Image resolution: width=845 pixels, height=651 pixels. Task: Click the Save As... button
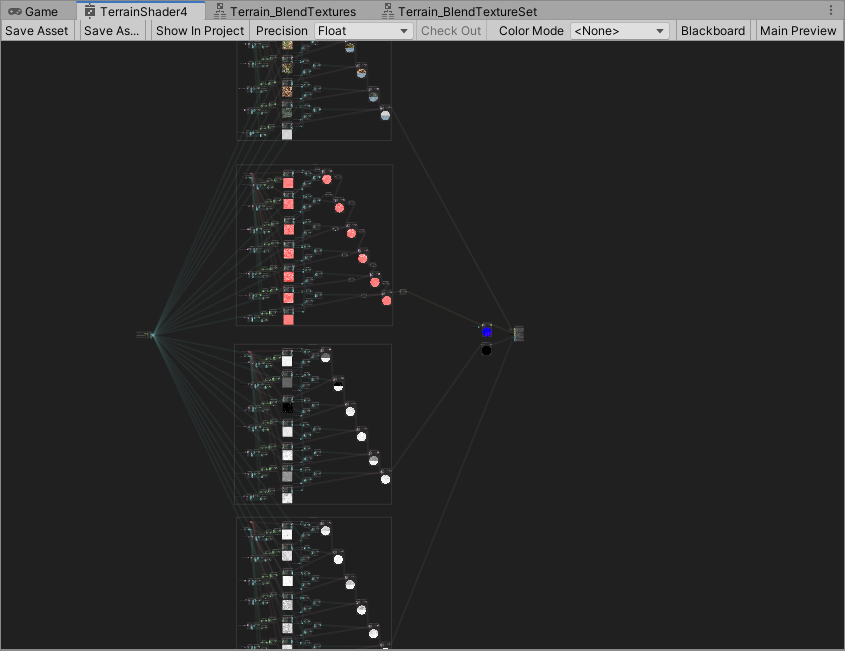click(x=112, y=31)
